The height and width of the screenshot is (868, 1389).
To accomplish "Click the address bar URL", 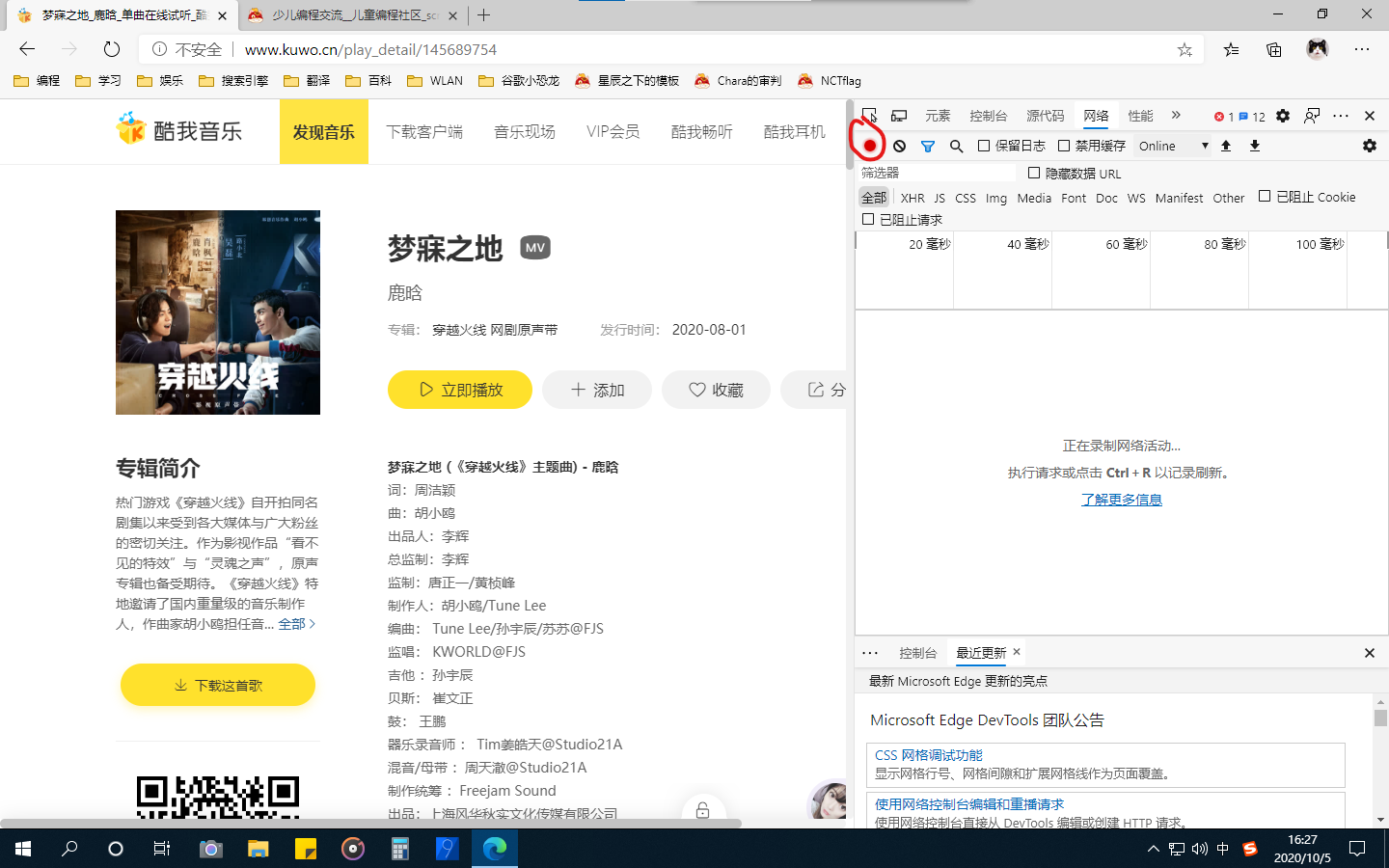I will tap(371, 49).
